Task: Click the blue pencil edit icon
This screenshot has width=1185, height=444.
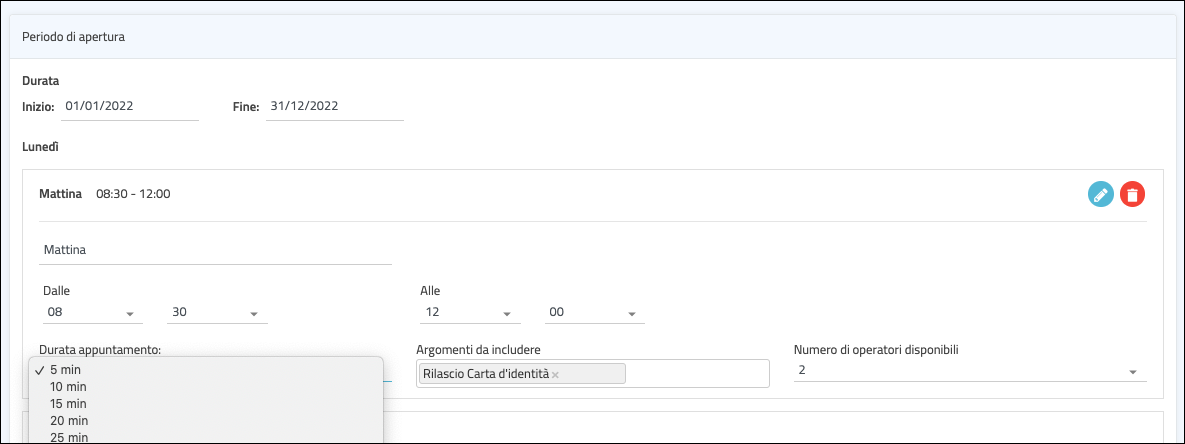Action: pyautogui.click(x=1100, y=194)
